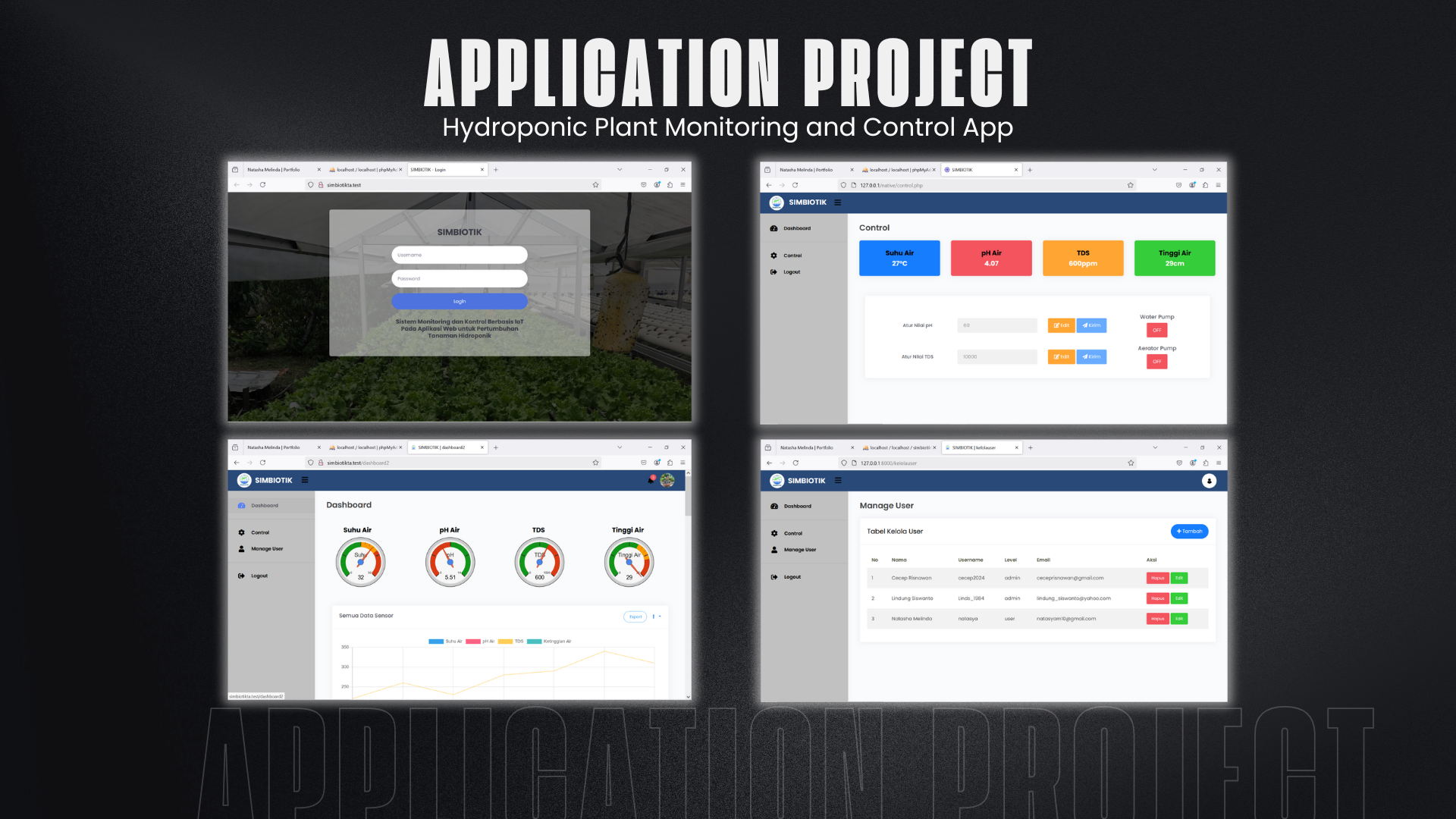Select the SIMBIOTIK | kelolauser tab
1456x819 pixels.
click(981, 448)
